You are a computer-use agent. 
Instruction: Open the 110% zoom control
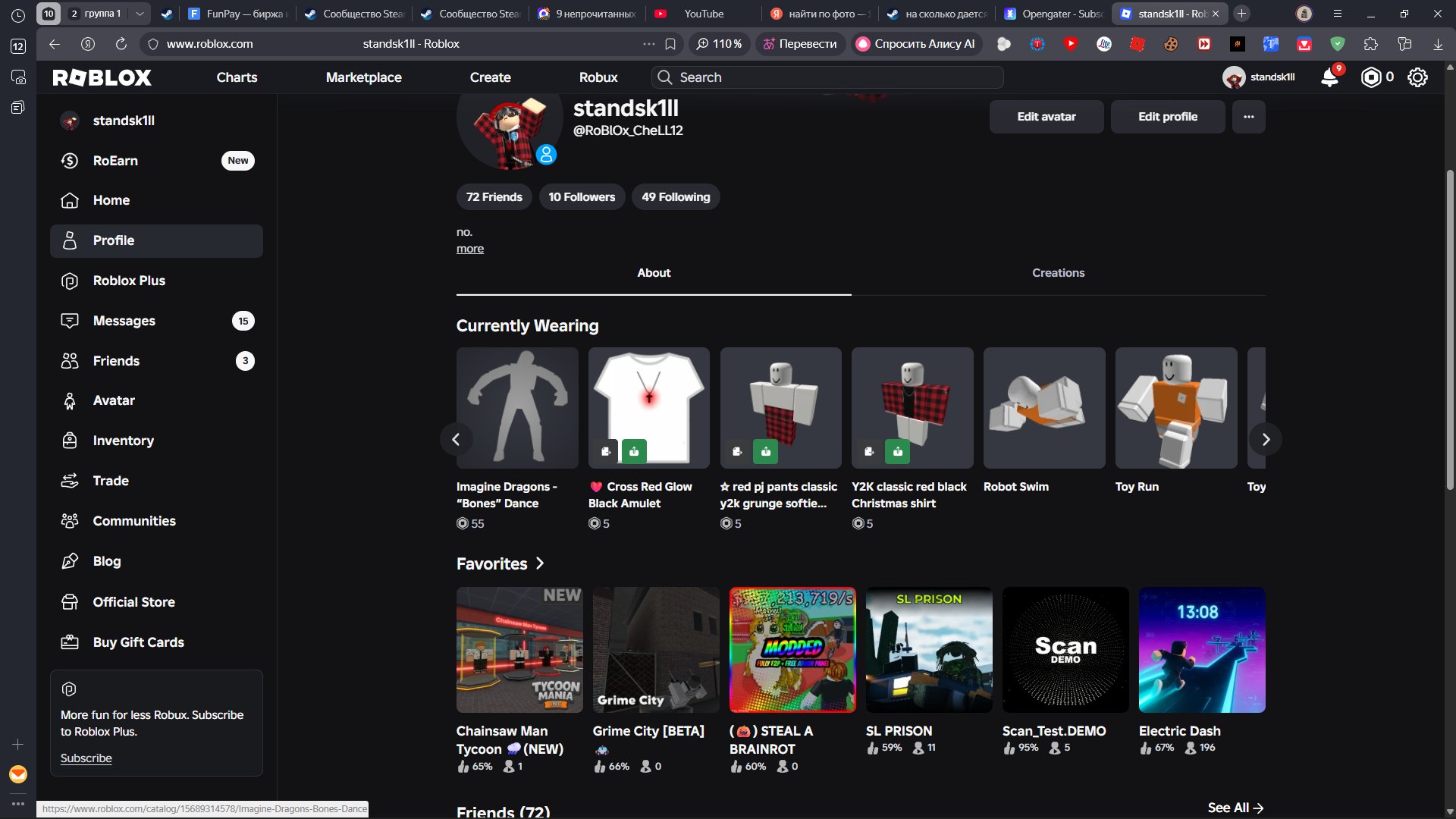pyautogui.click(x=719, y=44)
